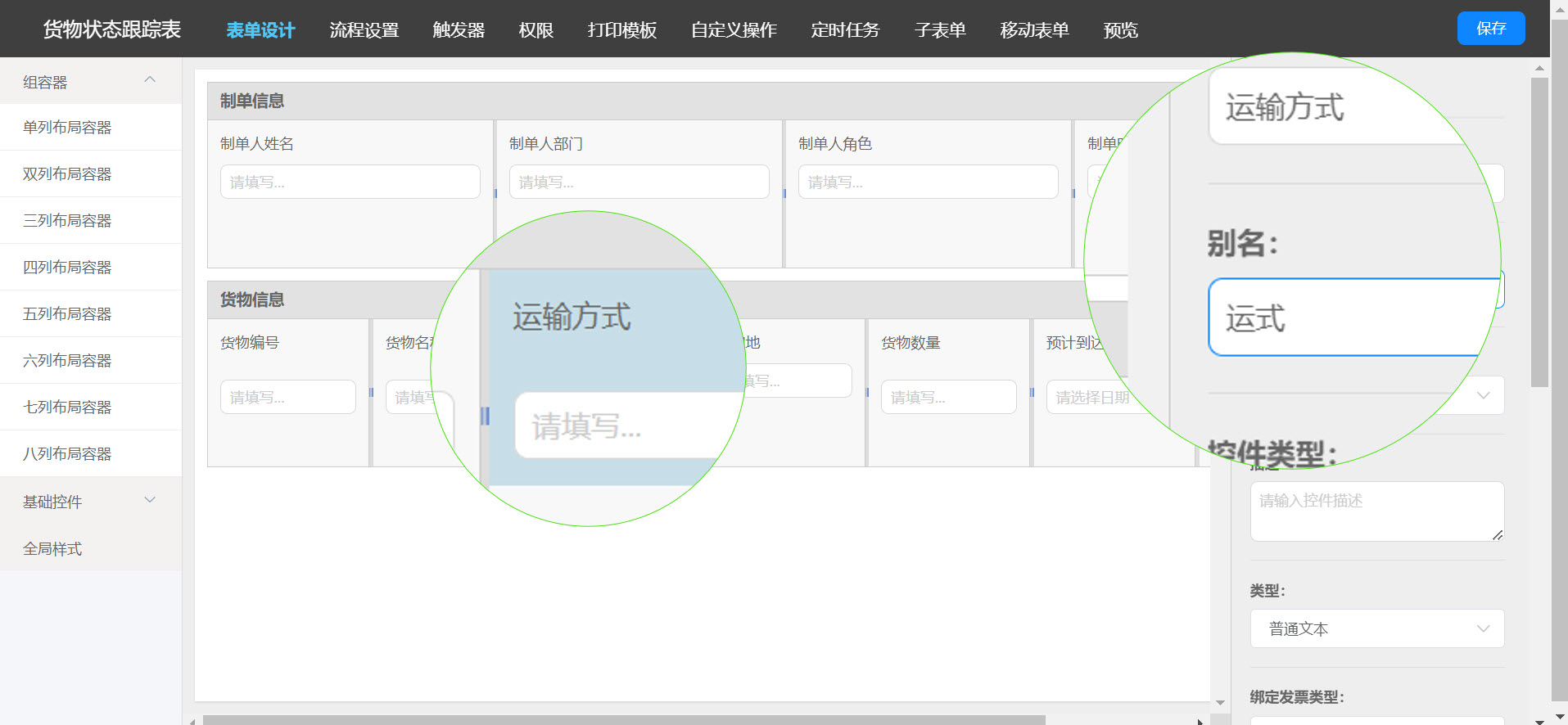Click the properties panel vertical scrollbar

(x=1539, y=232)
